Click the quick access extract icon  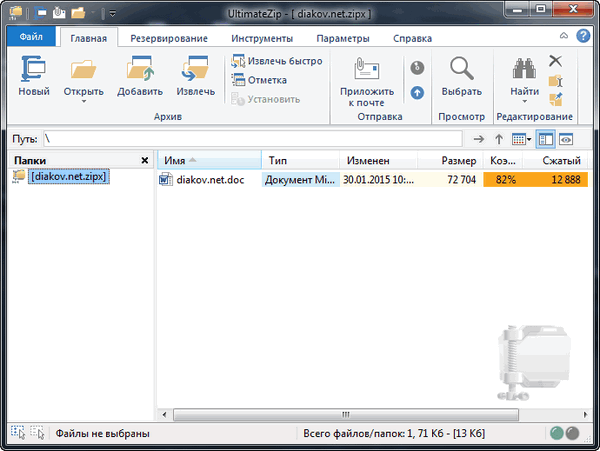pyautogui.click(x=59, y=13)
